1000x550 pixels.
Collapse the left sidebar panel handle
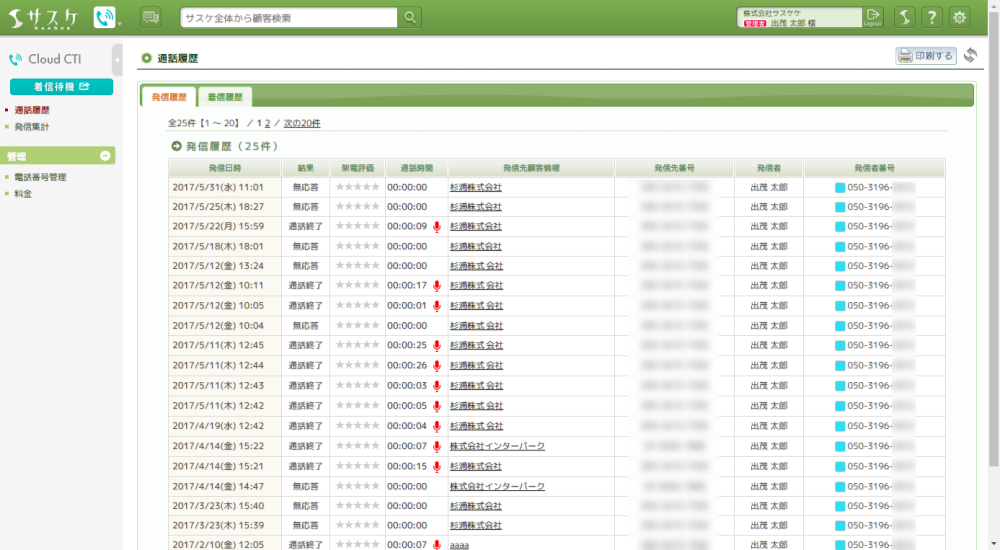[x=117, y=60]
